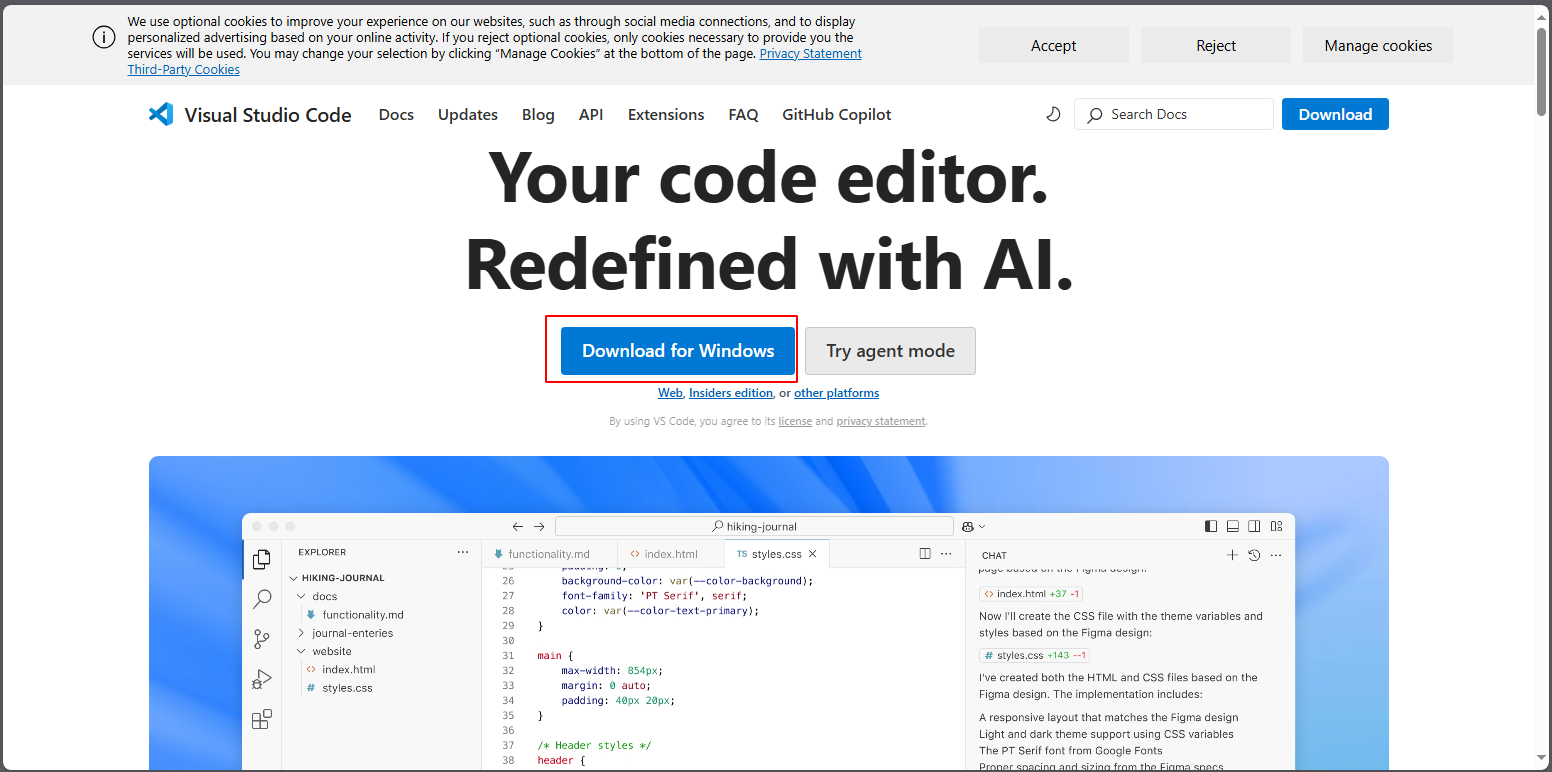
Task: Open the Search magnifier in the activity bar
Action: pyautogui.click(x=261, y=599)
